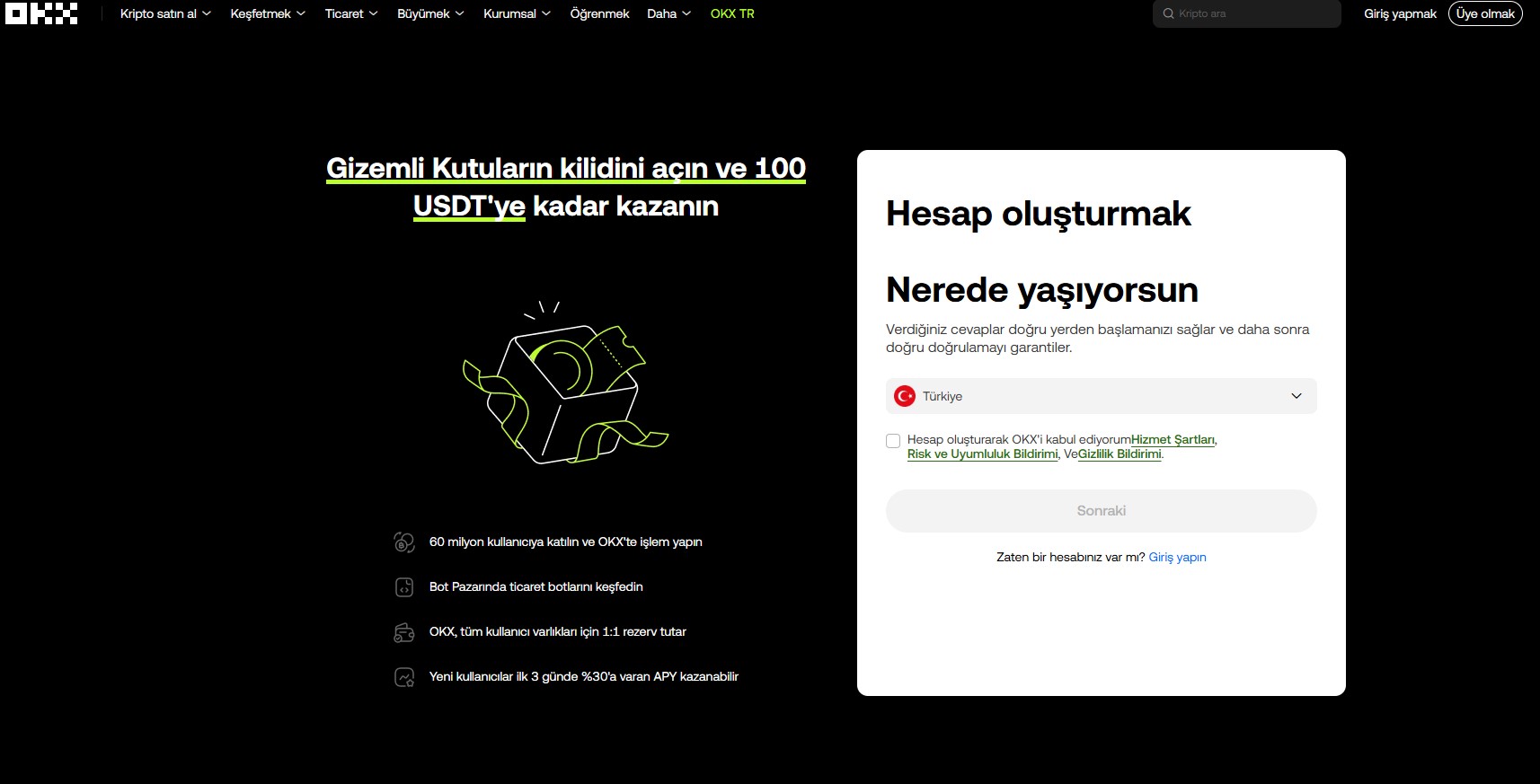Click the search magnifier icon
1540x784 pixels.
tap(1168, 13)
